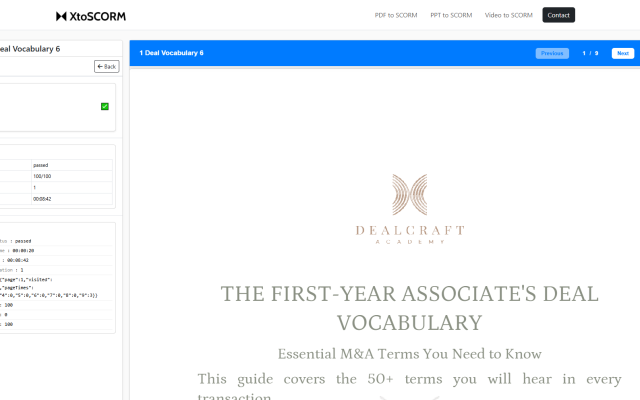Toggle the green completion checkbox

coord(105,107)
